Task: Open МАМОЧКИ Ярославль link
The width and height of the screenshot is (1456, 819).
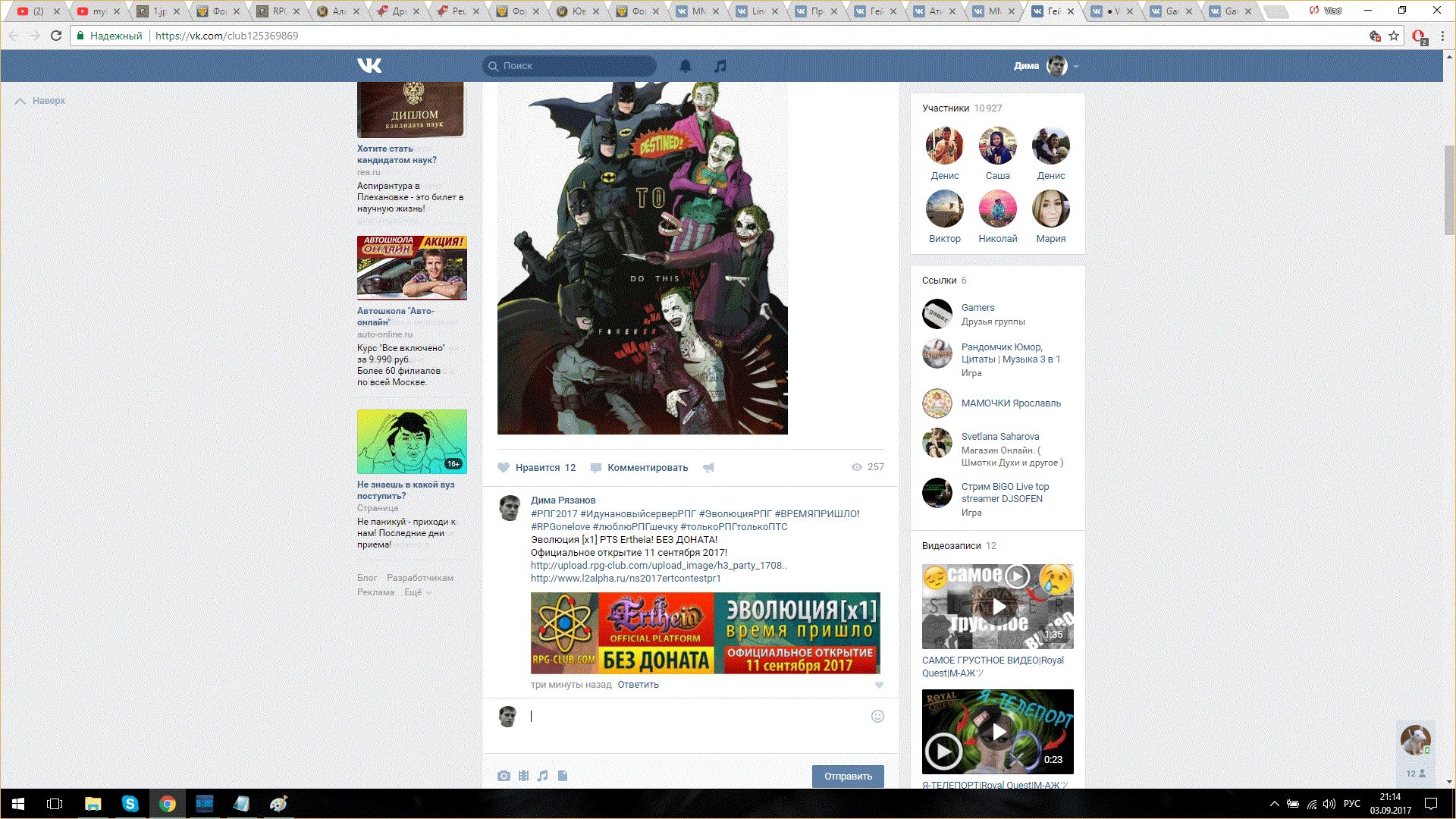Action: (1012, 403)
